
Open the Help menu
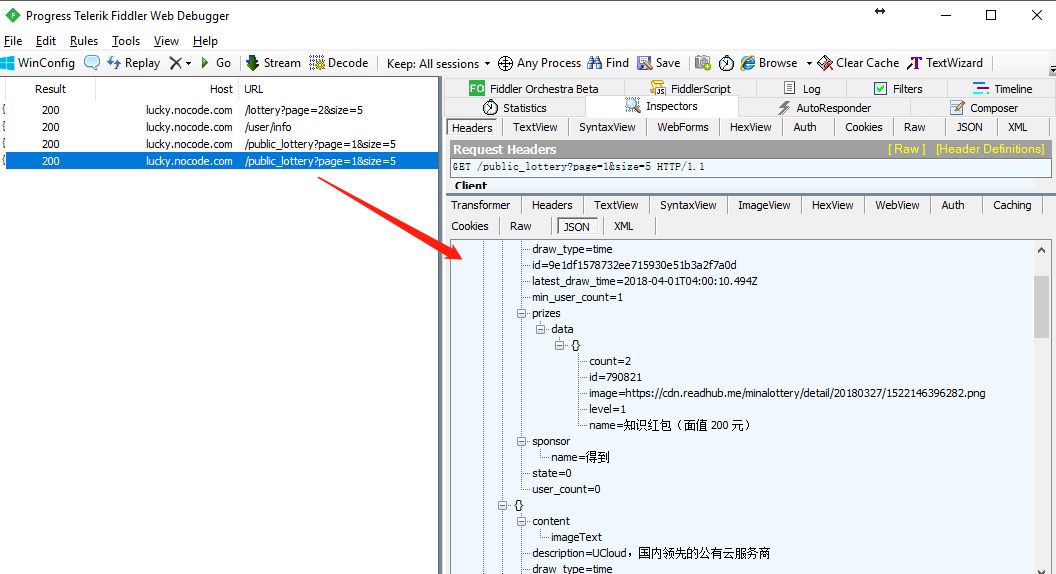point(205,40)
